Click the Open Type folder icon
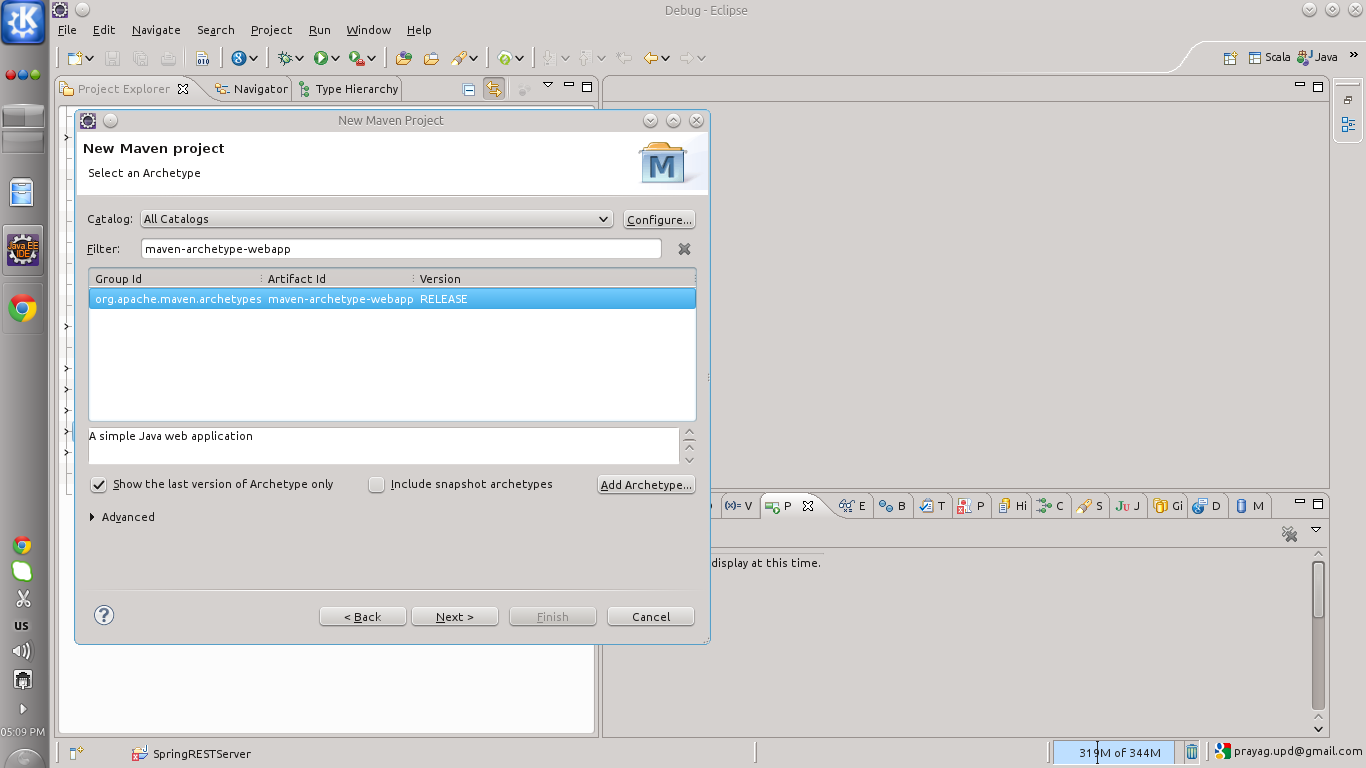The image size is (1366, 768). [x=404, y=58]
